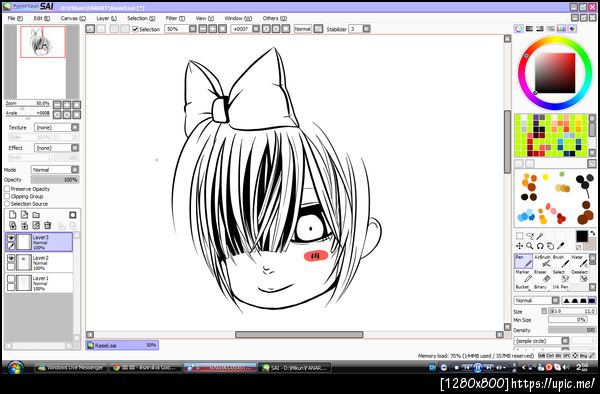Viewport: 600px width, 394px height.
Task: Select the Eraser tool
Action: point(542,276)
